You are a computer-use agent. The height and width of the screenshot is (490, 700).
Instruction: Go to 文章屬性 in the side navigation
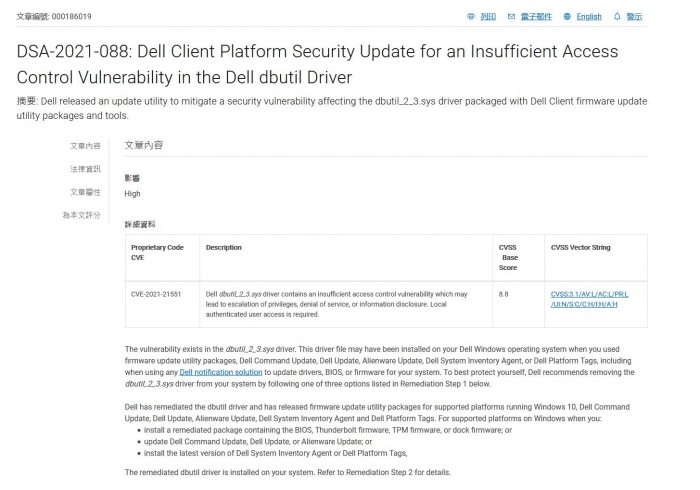(x=85, y=192)
